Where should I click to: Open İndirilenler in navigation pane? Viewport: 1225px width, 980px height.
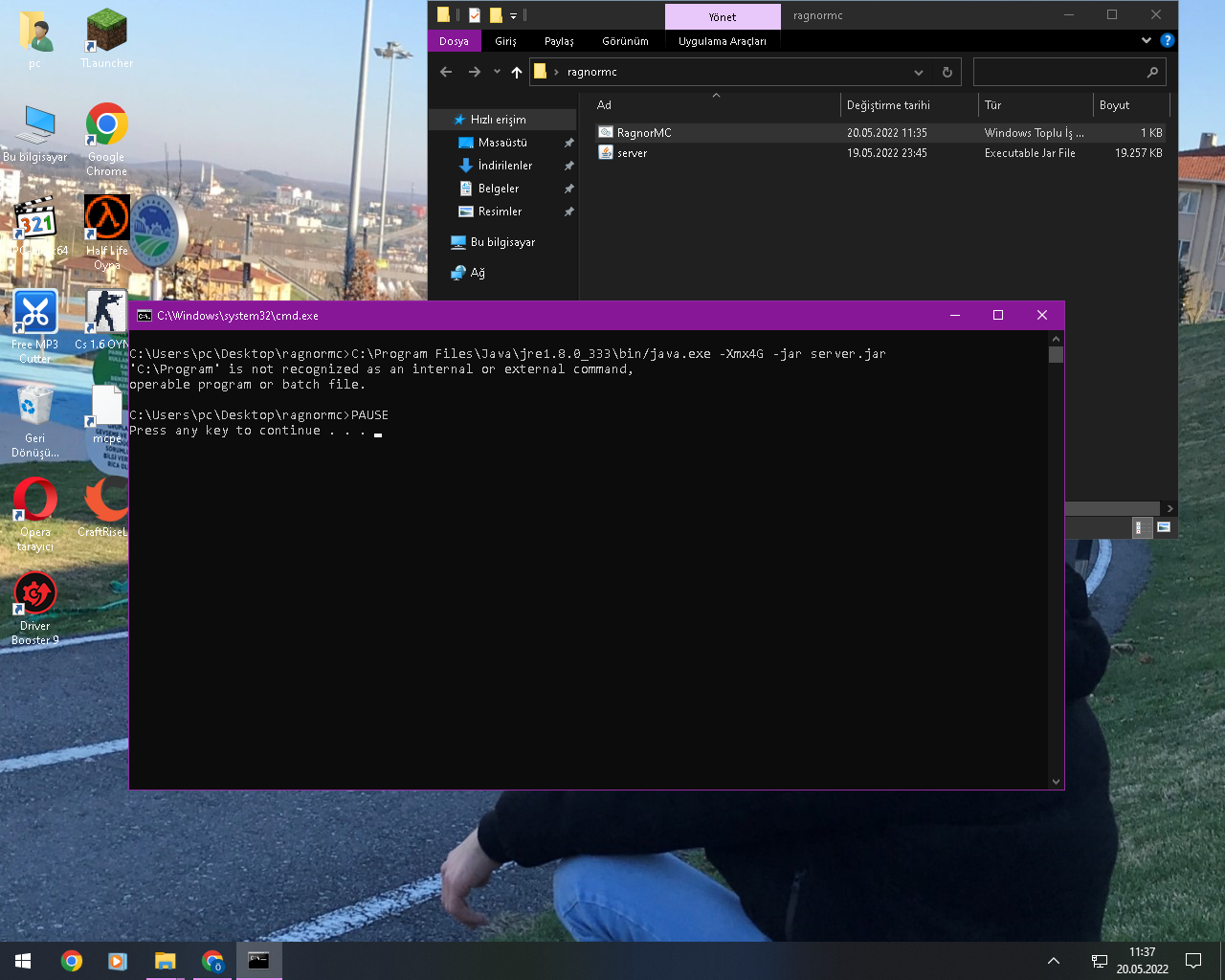click(504, 166)
